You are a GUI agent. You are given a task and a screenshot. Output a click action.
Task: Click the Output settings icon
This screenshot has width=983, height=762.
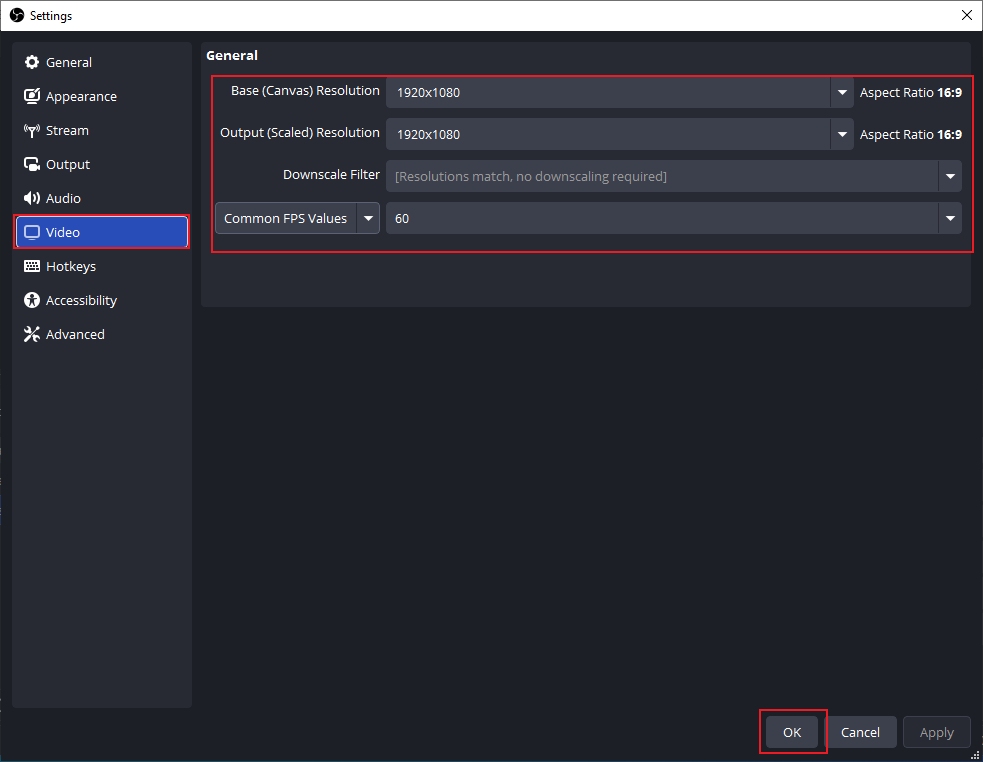(32, 164)
